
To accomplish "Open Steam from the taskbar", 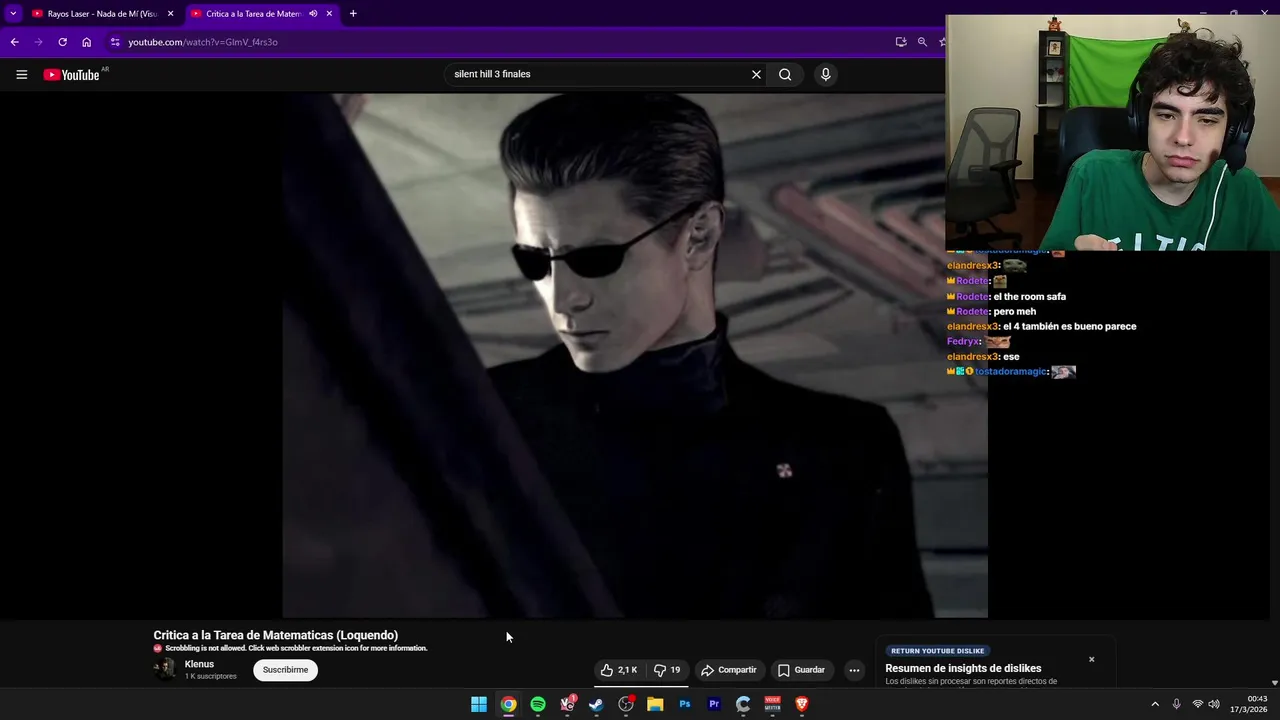I will point(596,704).
